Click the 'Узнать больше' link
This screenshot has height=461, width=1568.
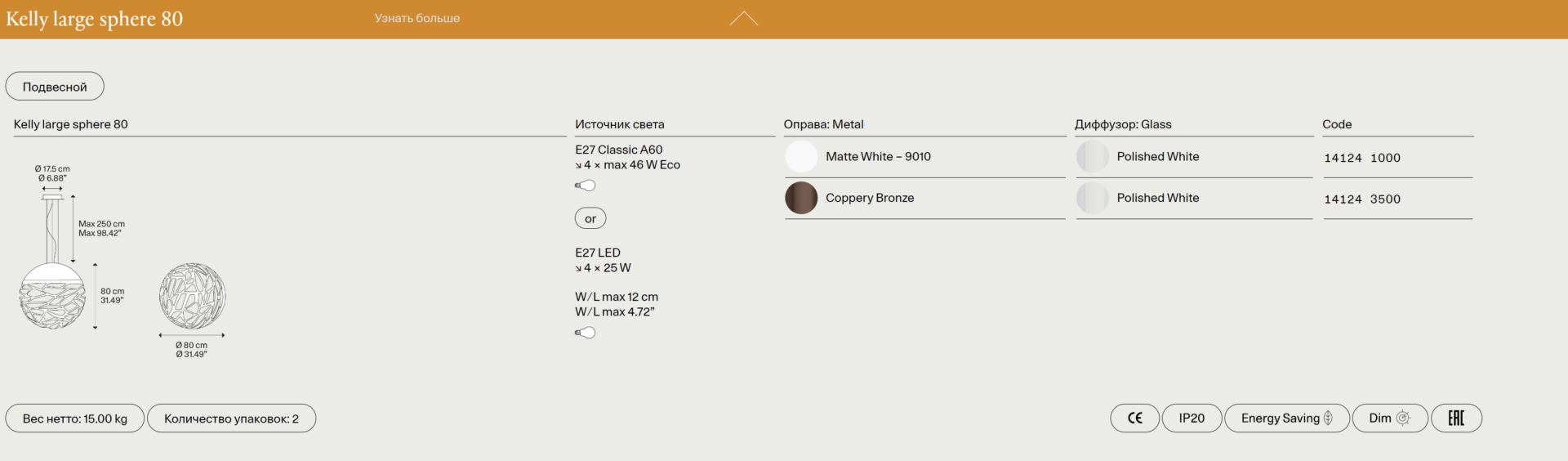pos(416,18)
